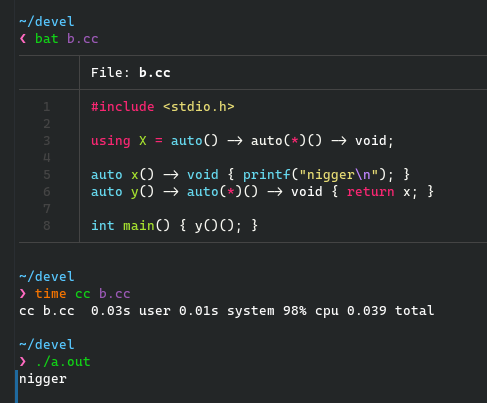Click the bat command word
Viewport: 487px width, 403px height.
(47, 39)
